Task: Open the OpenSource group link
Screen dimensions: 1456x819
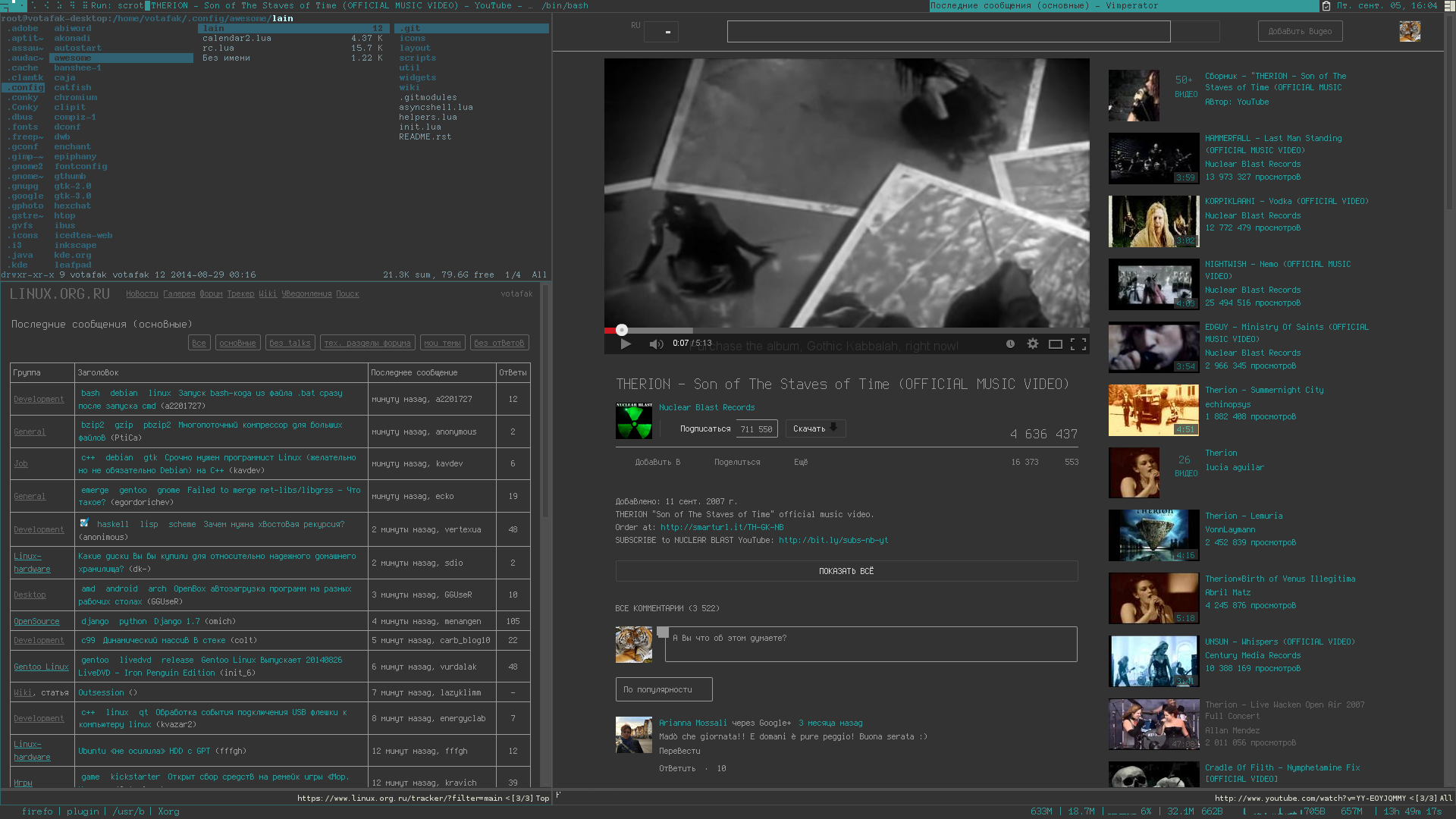Action: [x=36, y=622]
